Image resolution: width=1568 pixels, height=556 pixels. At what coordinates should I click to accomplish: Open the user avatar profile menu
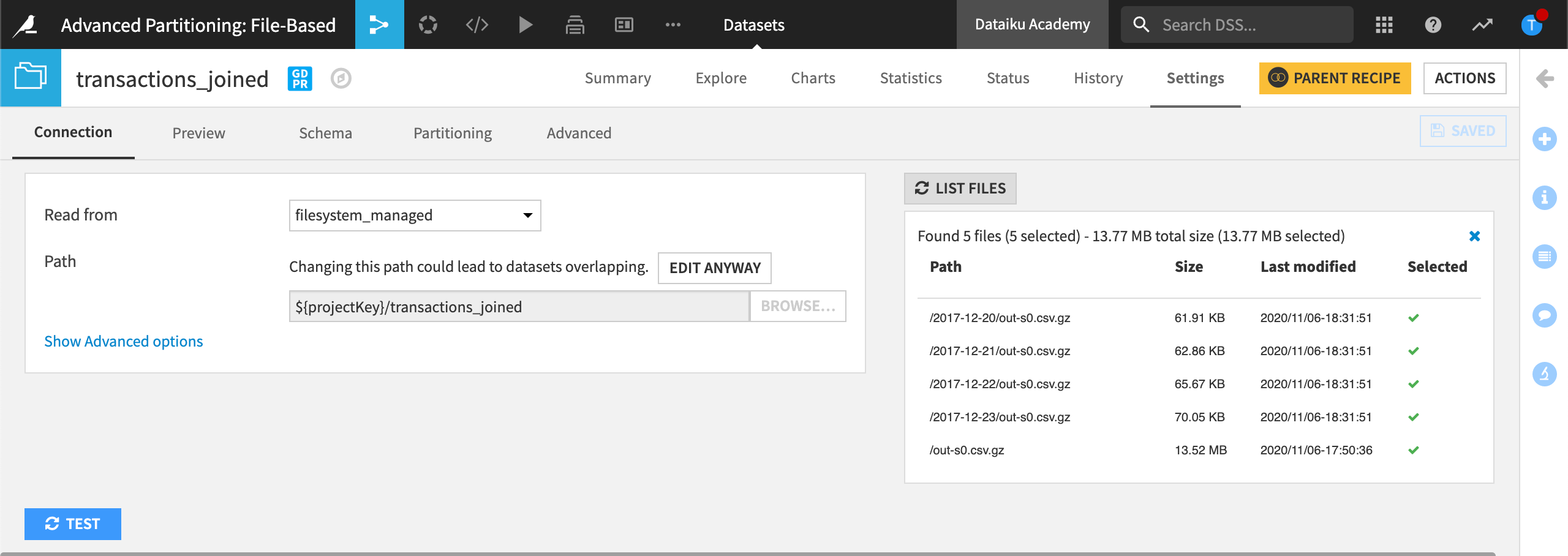1533,24
